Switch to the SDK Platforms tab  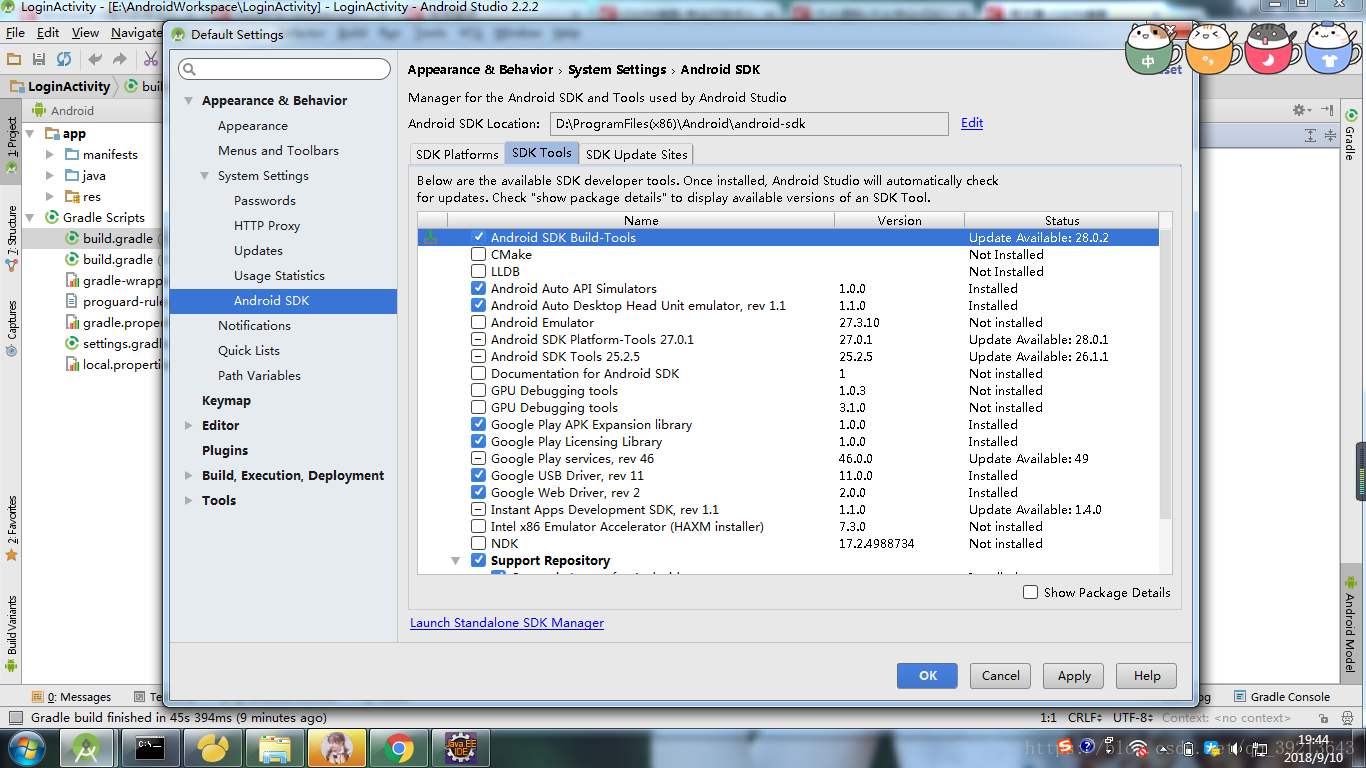456,154
